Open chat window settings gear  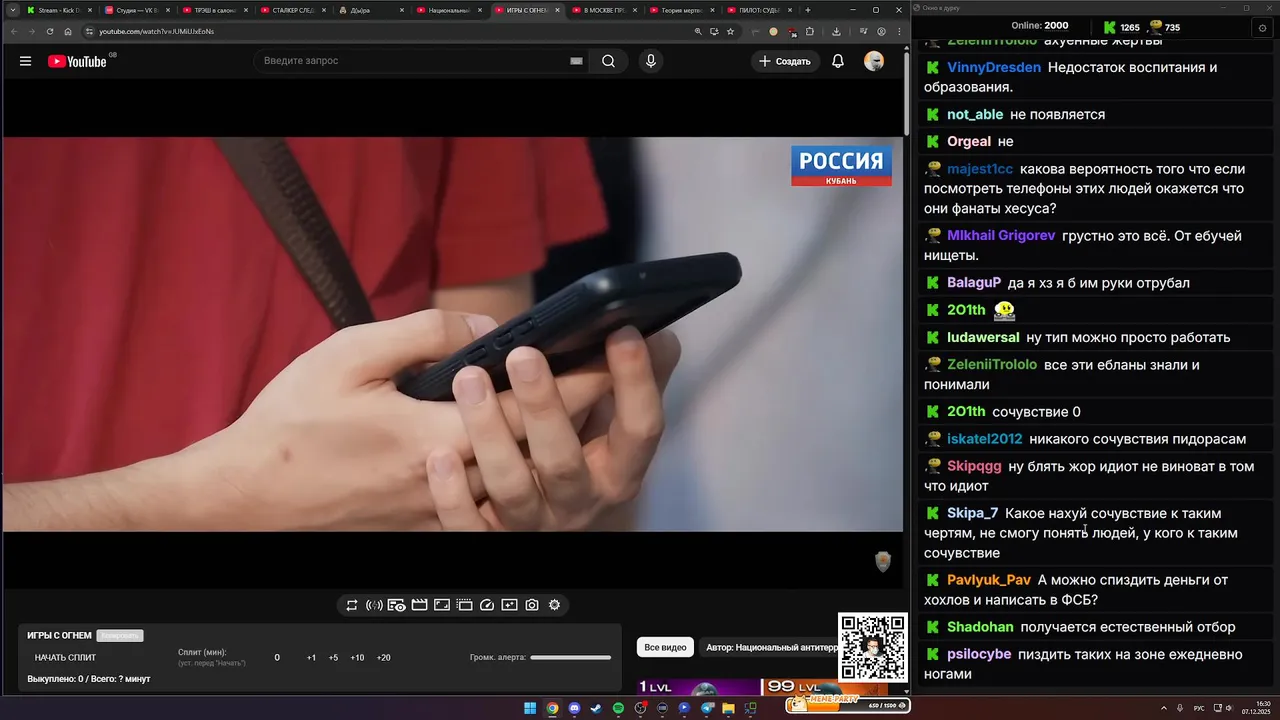click(x=1262, y=28)
